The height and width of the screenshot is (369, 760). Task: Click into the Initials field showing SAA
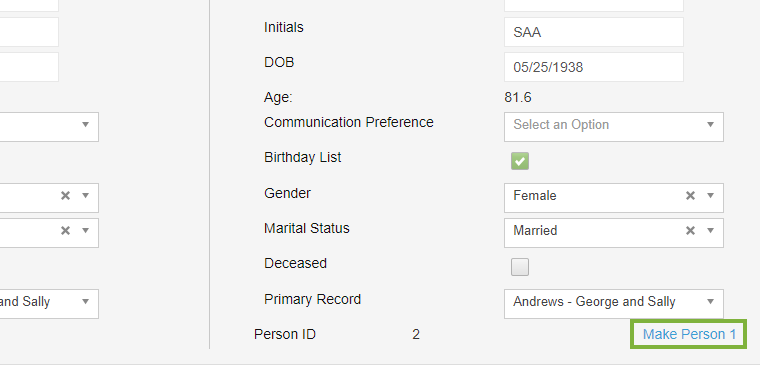[594, 32]
